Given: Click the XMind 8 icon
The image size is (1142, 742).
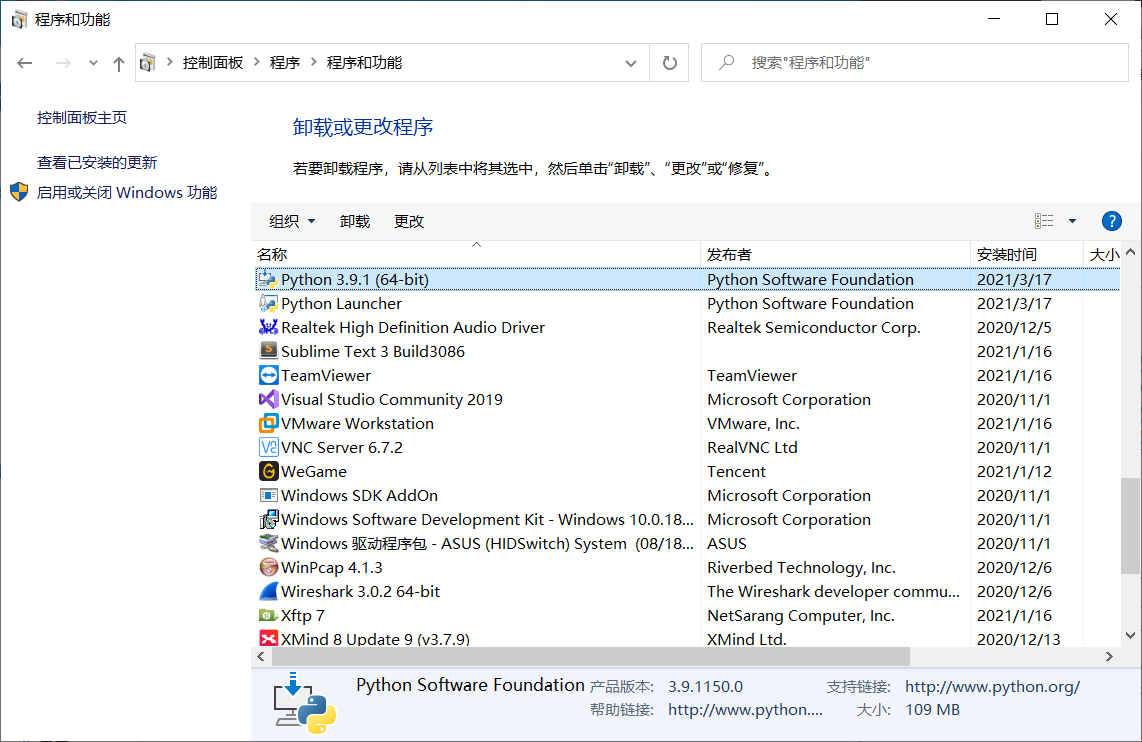Looking at the screenshot, I should coord(268,639).
